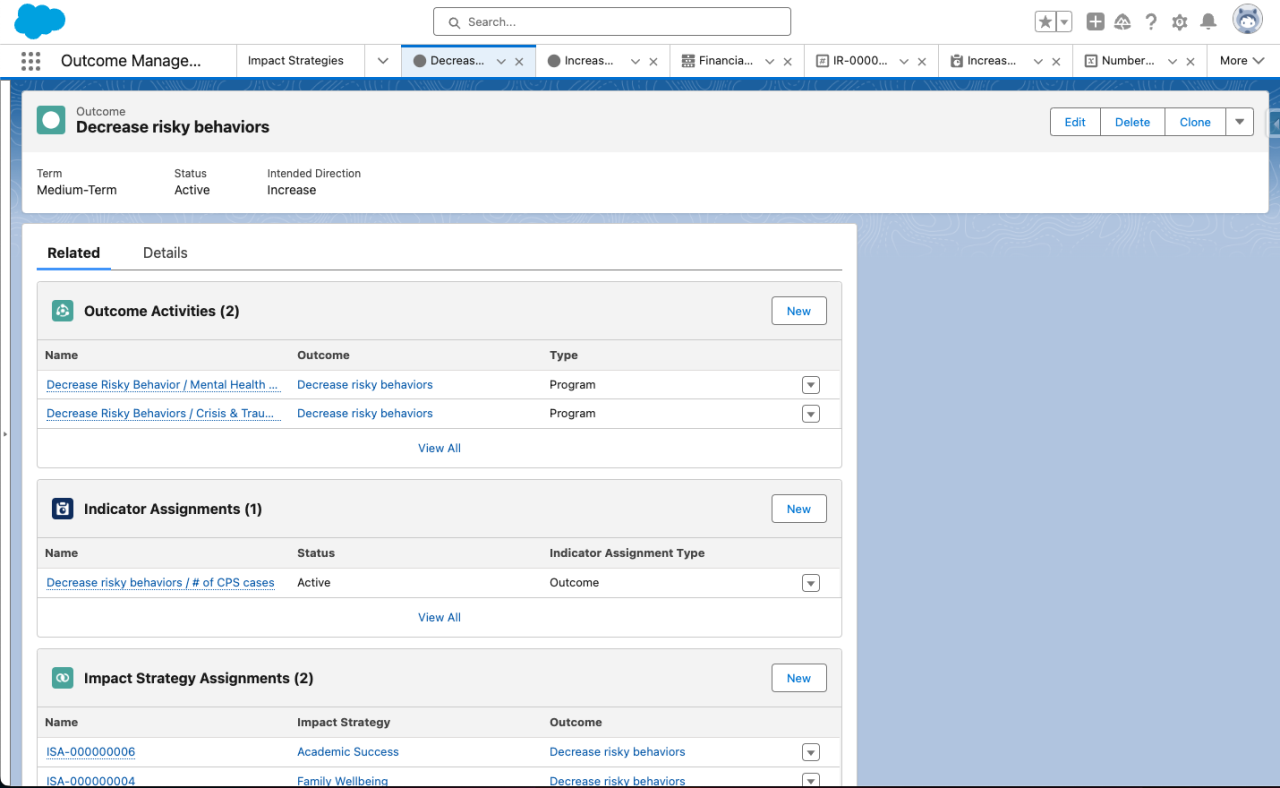
Task: Click the Indicator Assignments section icon
Action: pos(63,509)
